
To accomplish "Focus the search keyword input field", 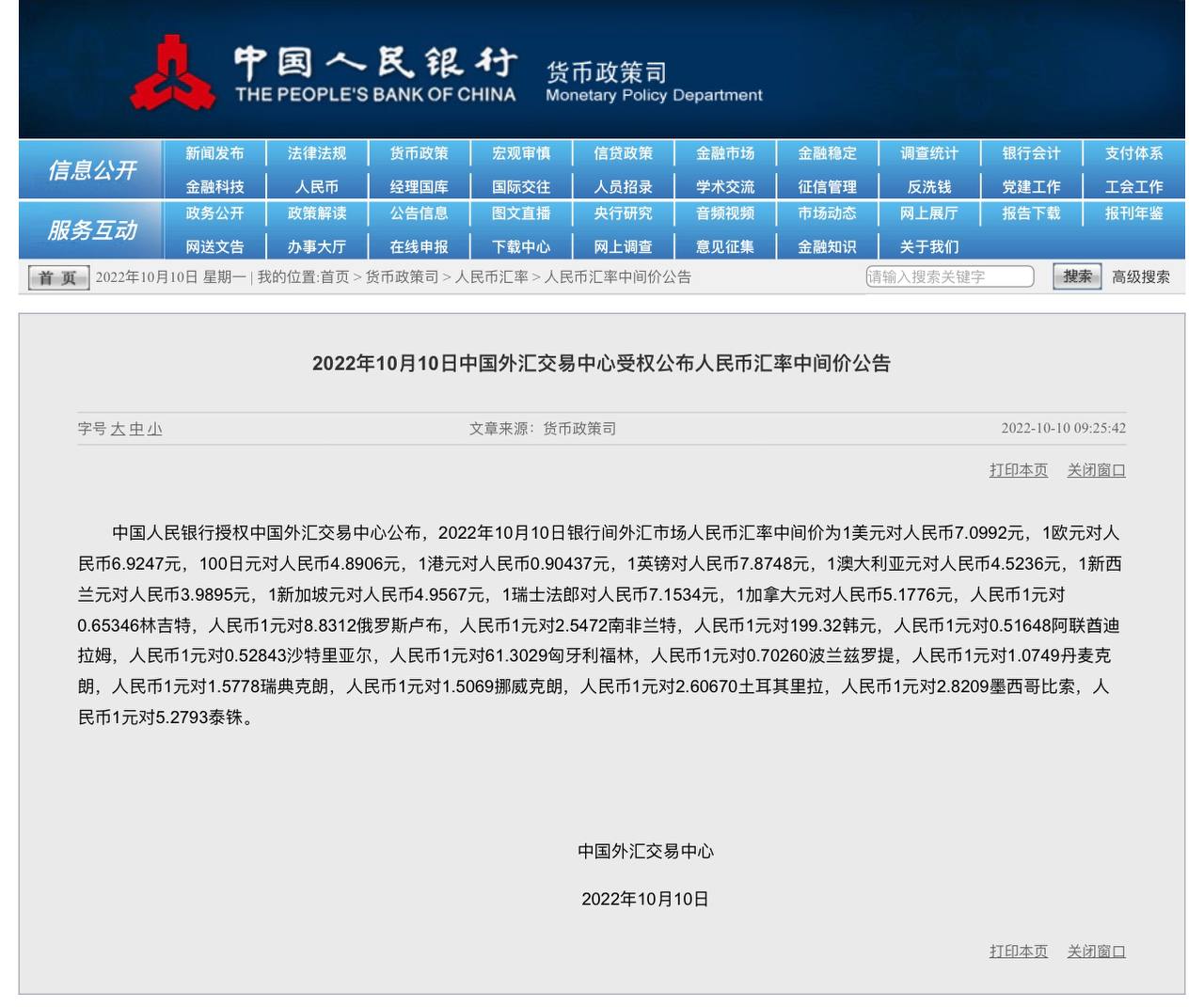I will [x=949, y=276].
